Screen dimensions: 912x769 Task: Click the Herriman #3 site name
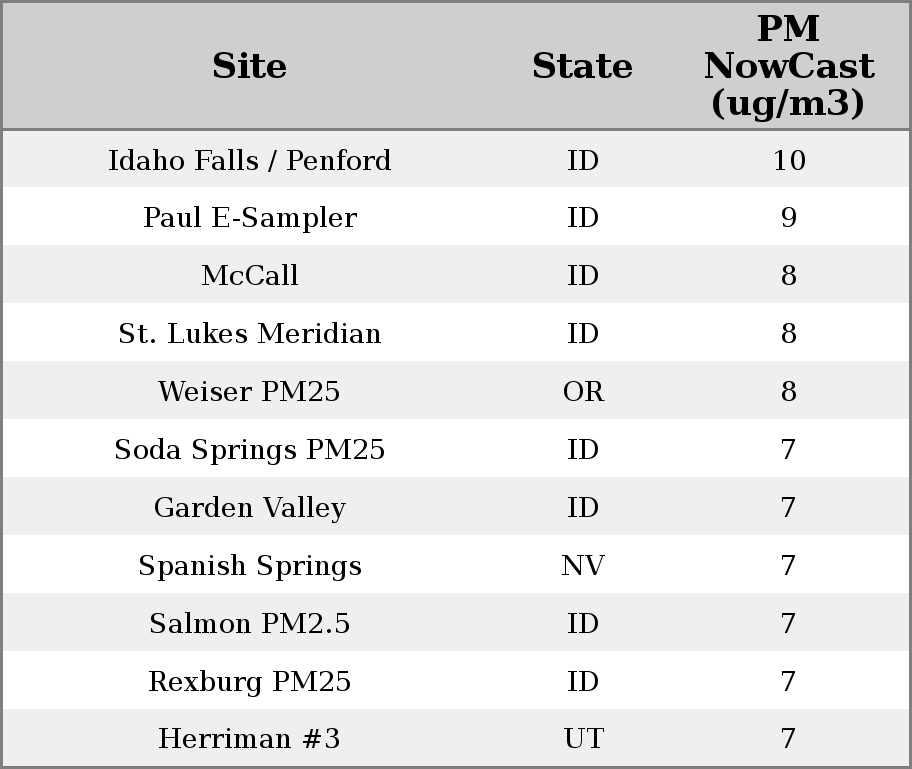(x=249, y=739)
